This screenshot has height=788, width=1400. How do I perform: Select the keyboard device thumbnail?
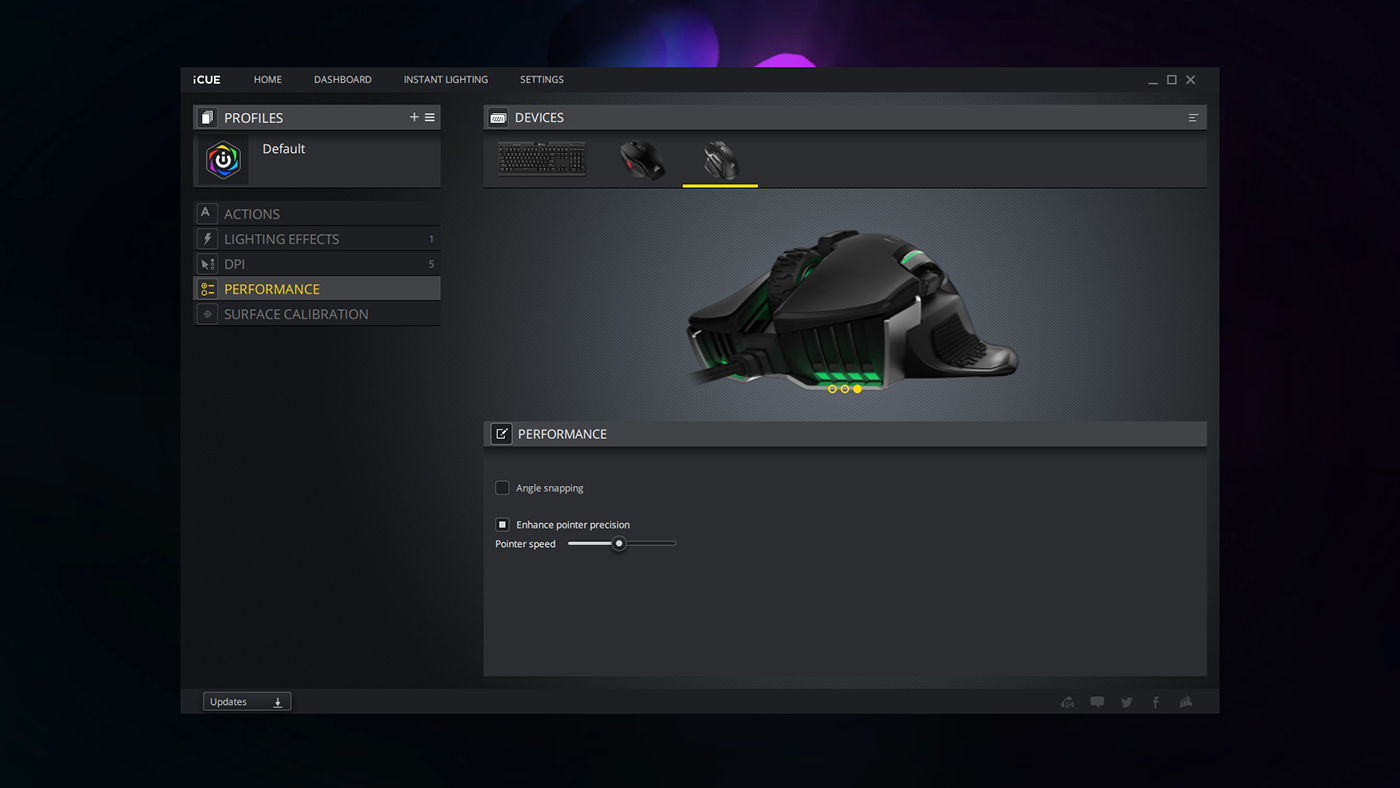542,159
